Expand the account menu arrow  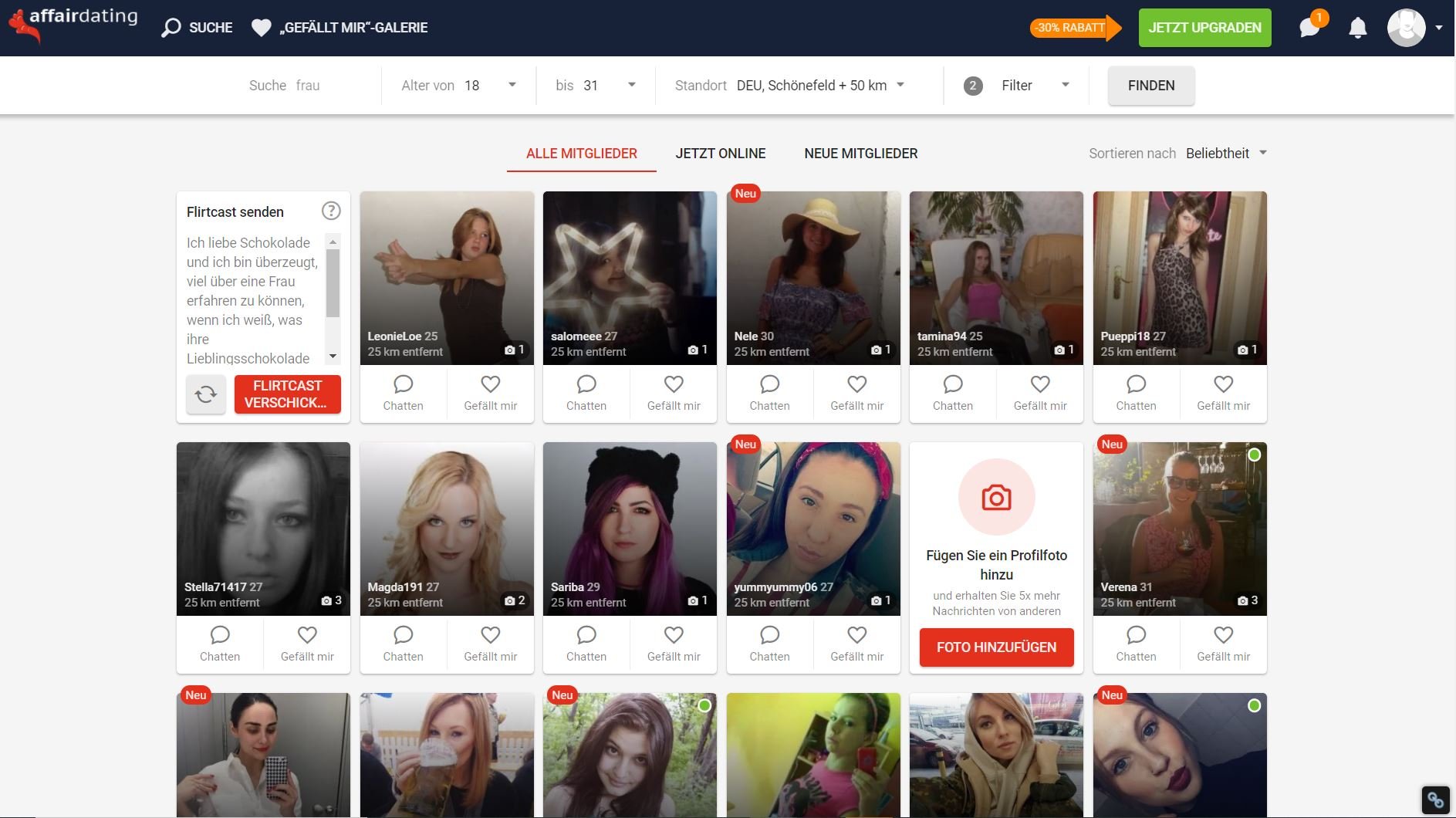(1439, 28)
